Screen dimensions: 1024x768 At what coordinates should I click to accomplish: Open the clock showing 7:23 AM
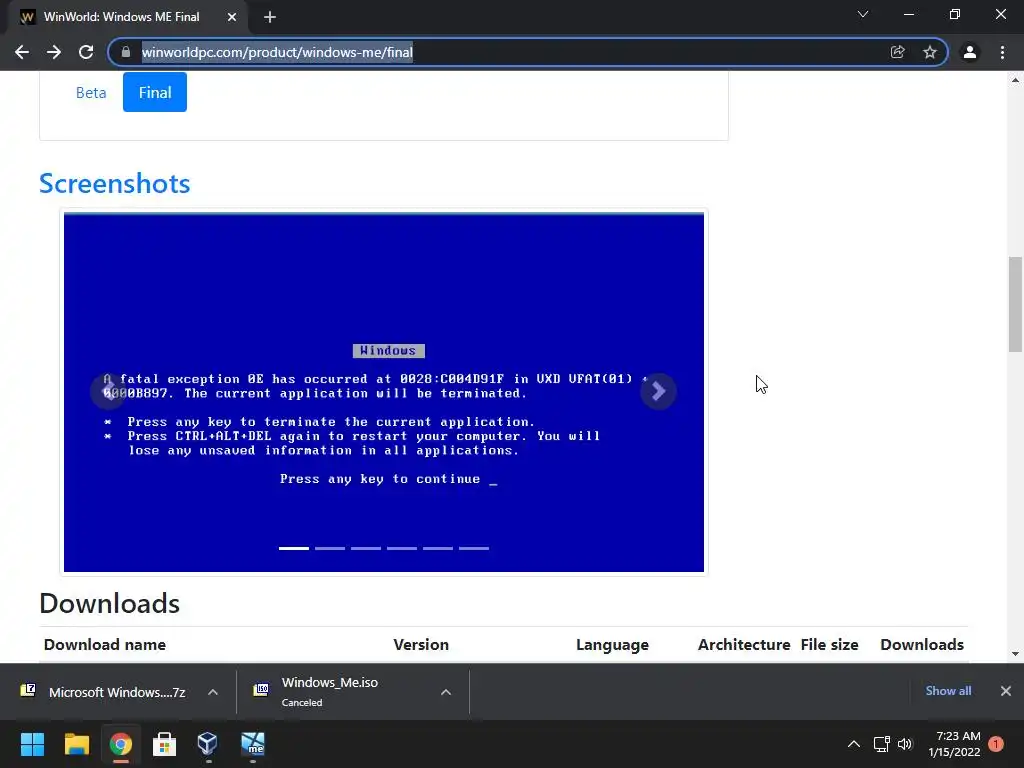click(954, 744)
